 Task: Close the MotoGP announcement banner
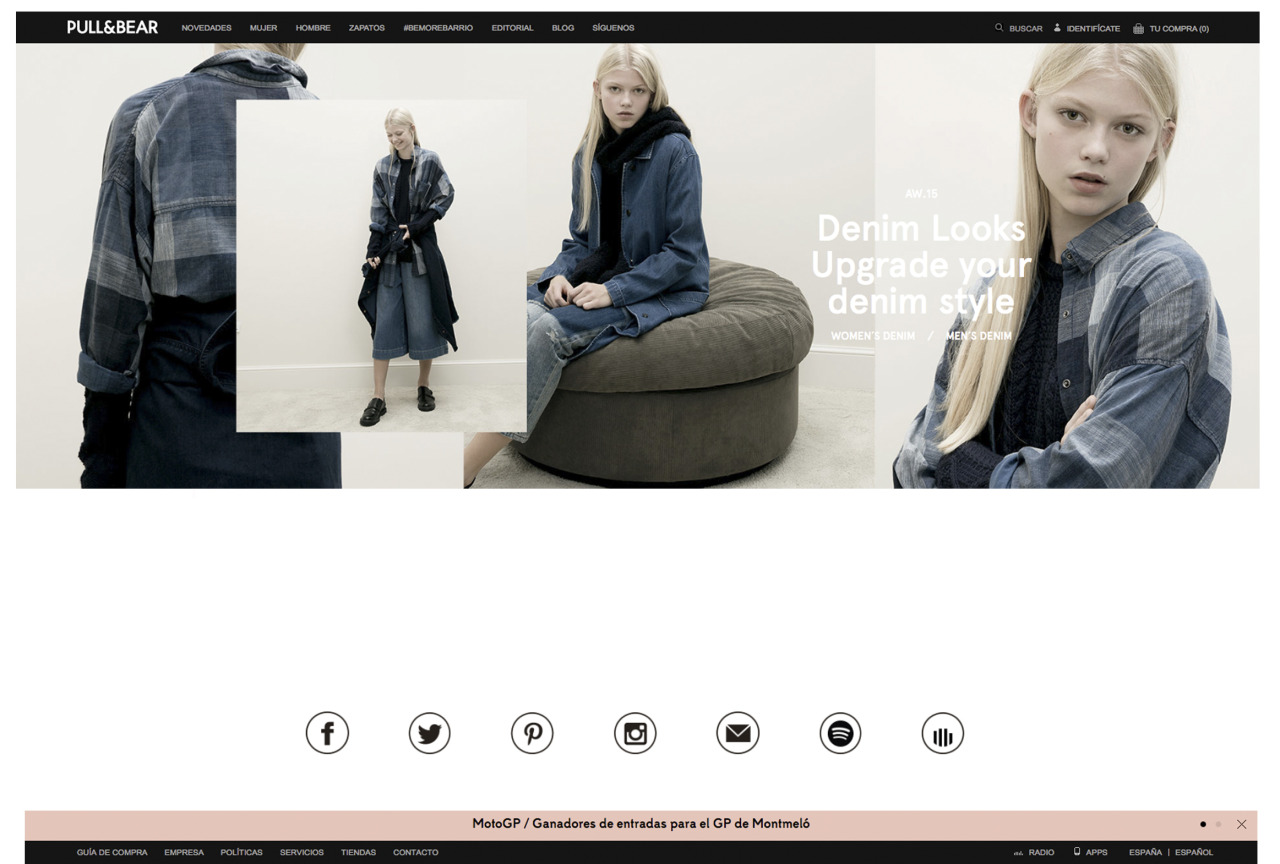point(1242,824)
